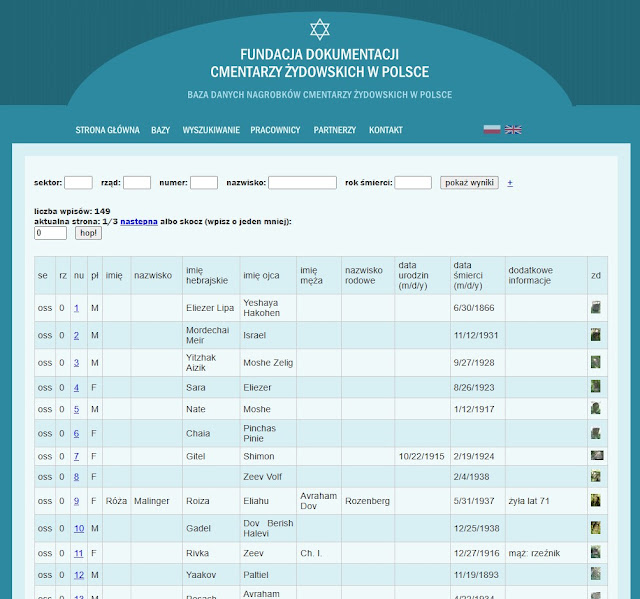Click the 'Malinger' surname cell

pyautogui.click(x=157, y=501)
